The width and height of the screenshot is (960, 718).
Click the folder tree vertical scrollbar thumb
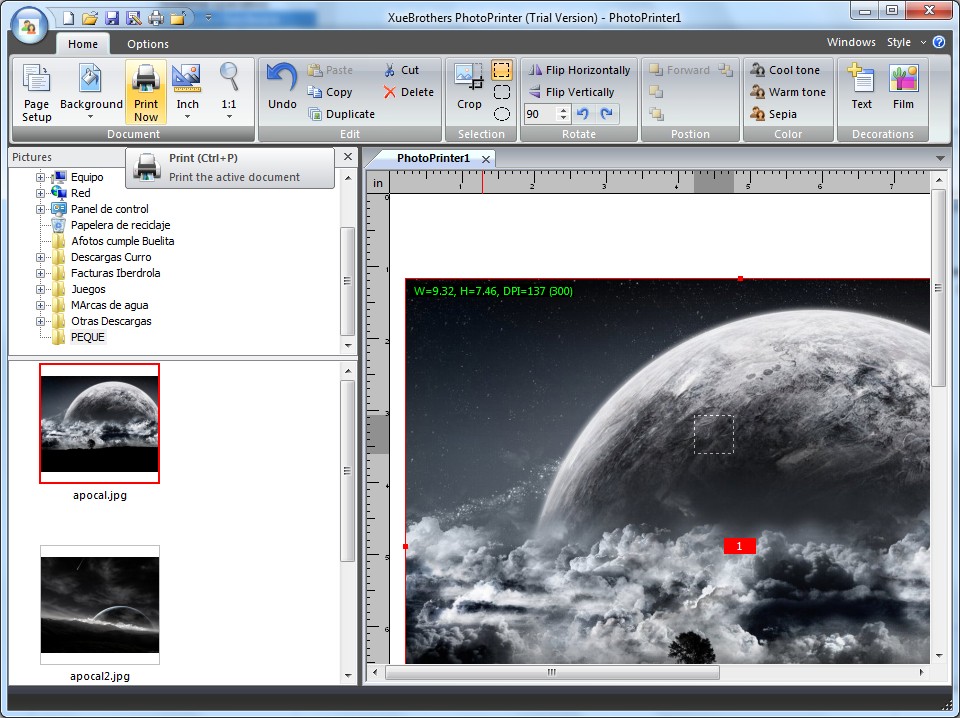click(x=348, y=281)
